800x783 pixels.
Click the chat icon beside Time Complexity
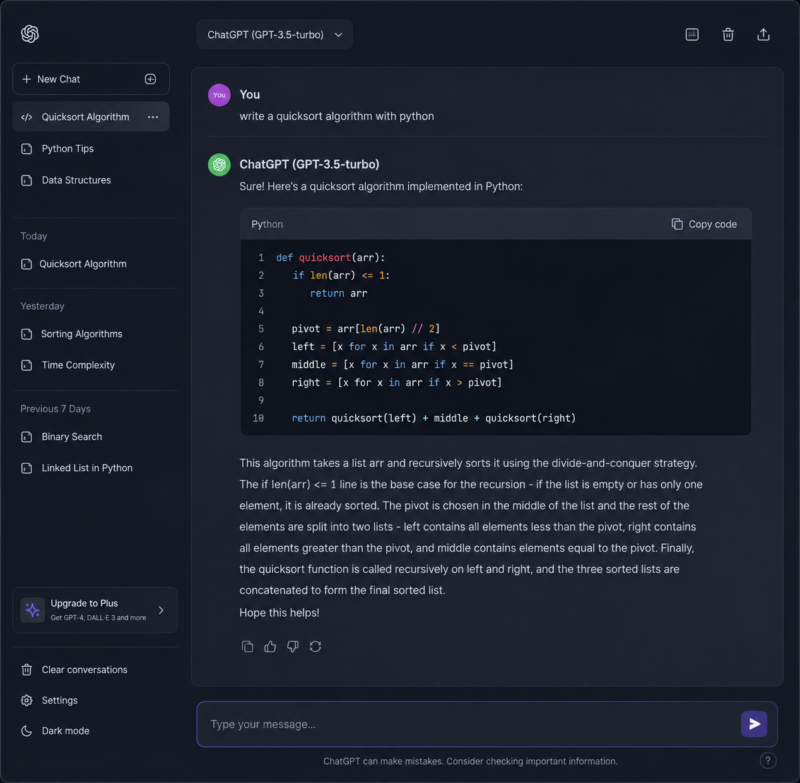(x=27, y=365)
